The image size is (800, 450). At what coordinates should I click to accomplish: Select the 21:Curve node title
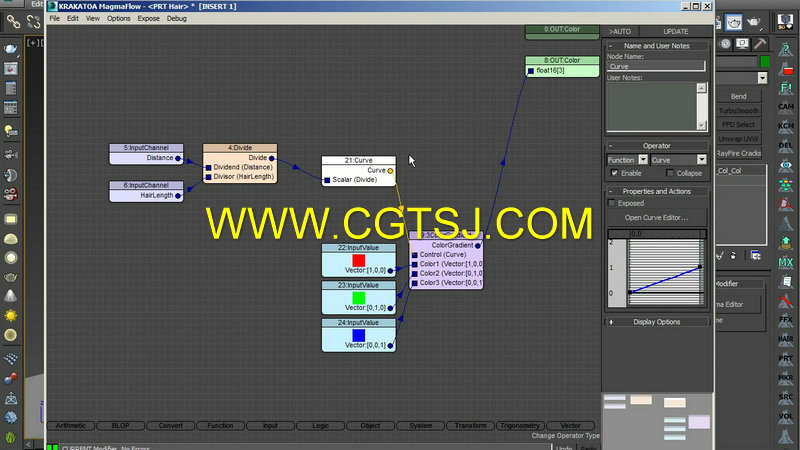[x=359, y=160]
